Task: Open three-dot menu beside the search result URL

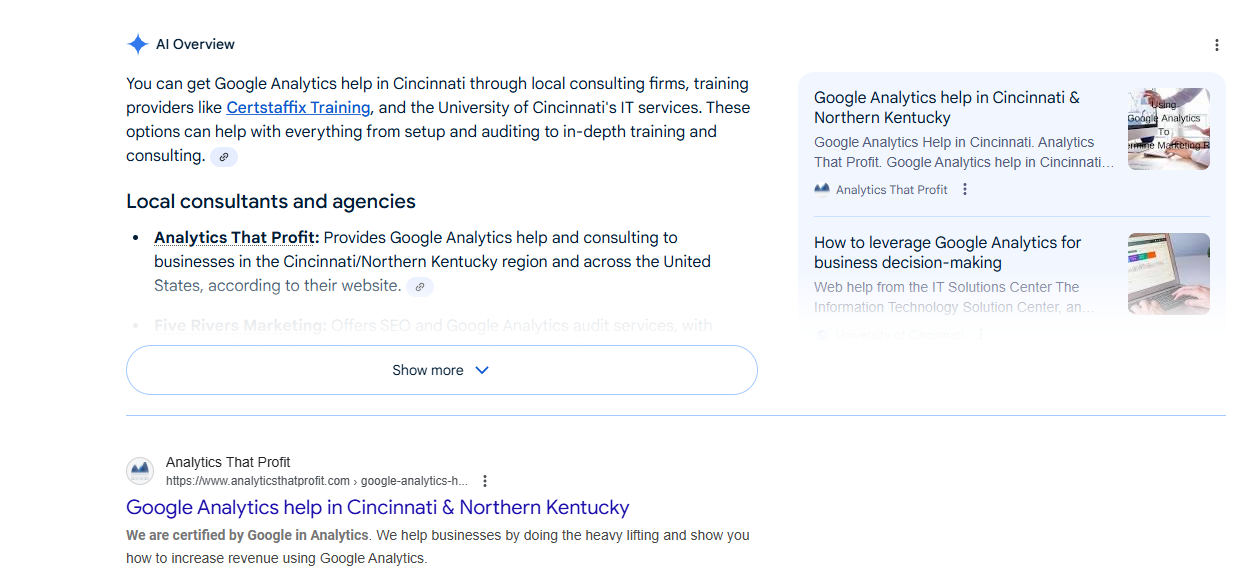Action: coord(485,481)
